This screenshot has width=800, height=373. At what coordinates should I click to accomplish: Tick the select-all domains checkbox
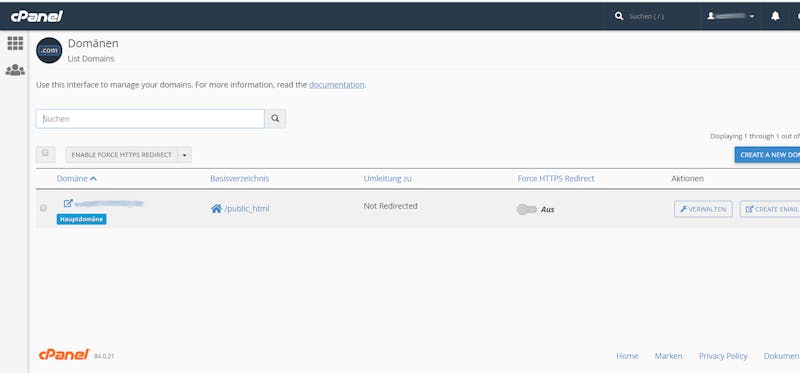point(45,153)
